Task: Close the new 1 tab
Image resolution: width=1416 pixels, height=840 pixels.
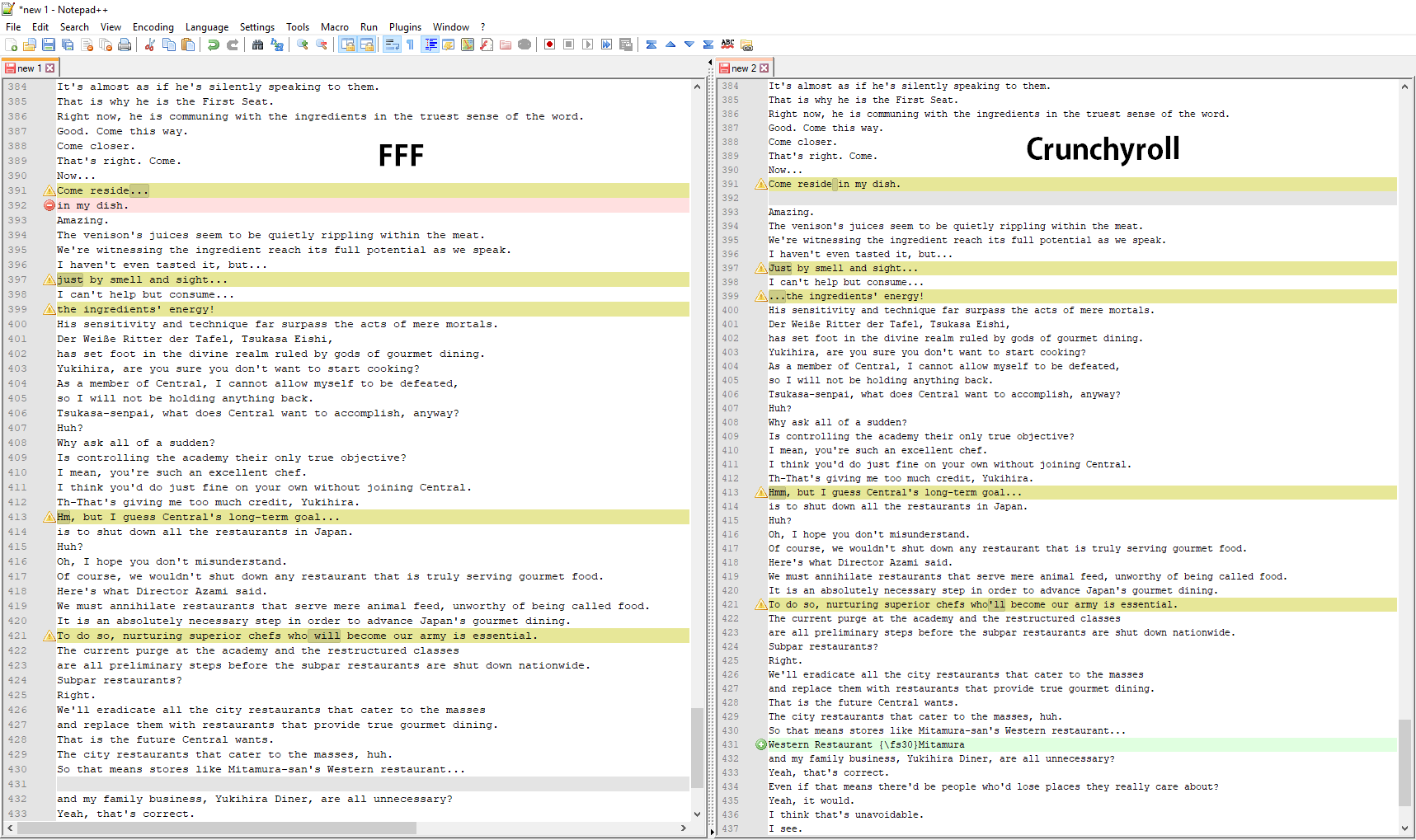Action: (50, 68)
